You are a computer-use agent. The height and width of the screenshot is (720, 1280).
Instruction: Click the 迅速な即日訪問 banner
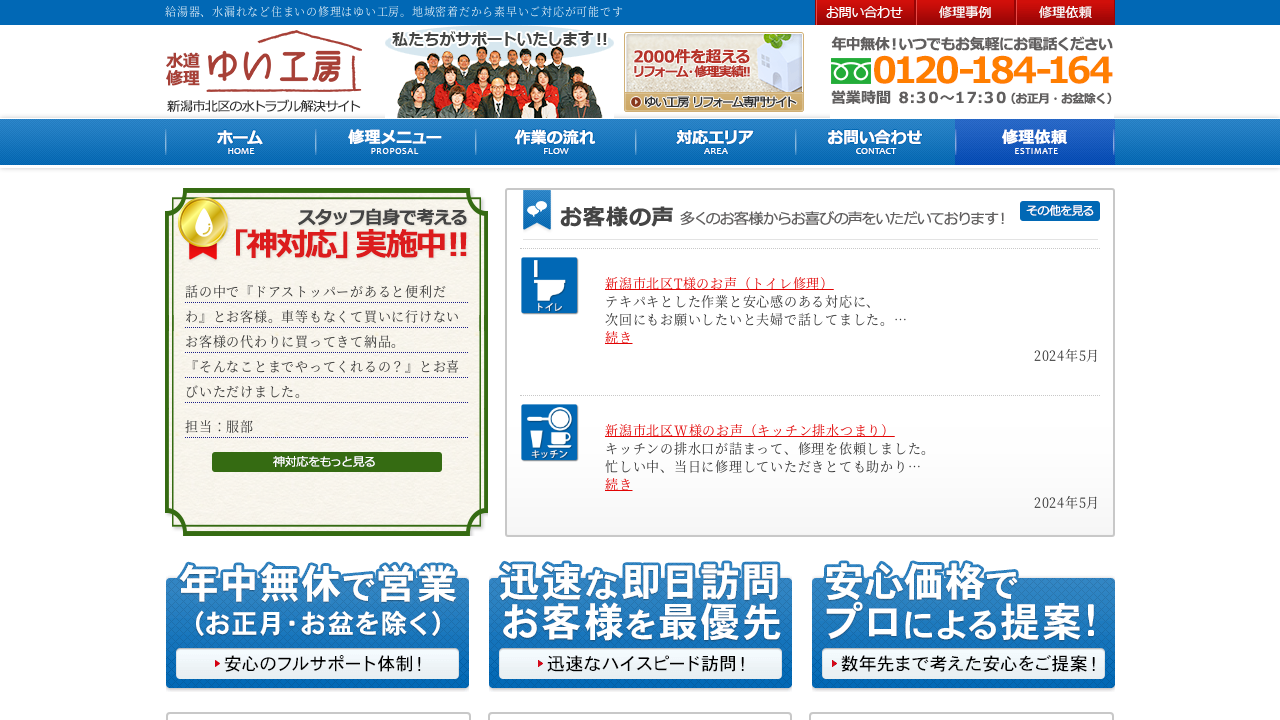coord(640,625)
